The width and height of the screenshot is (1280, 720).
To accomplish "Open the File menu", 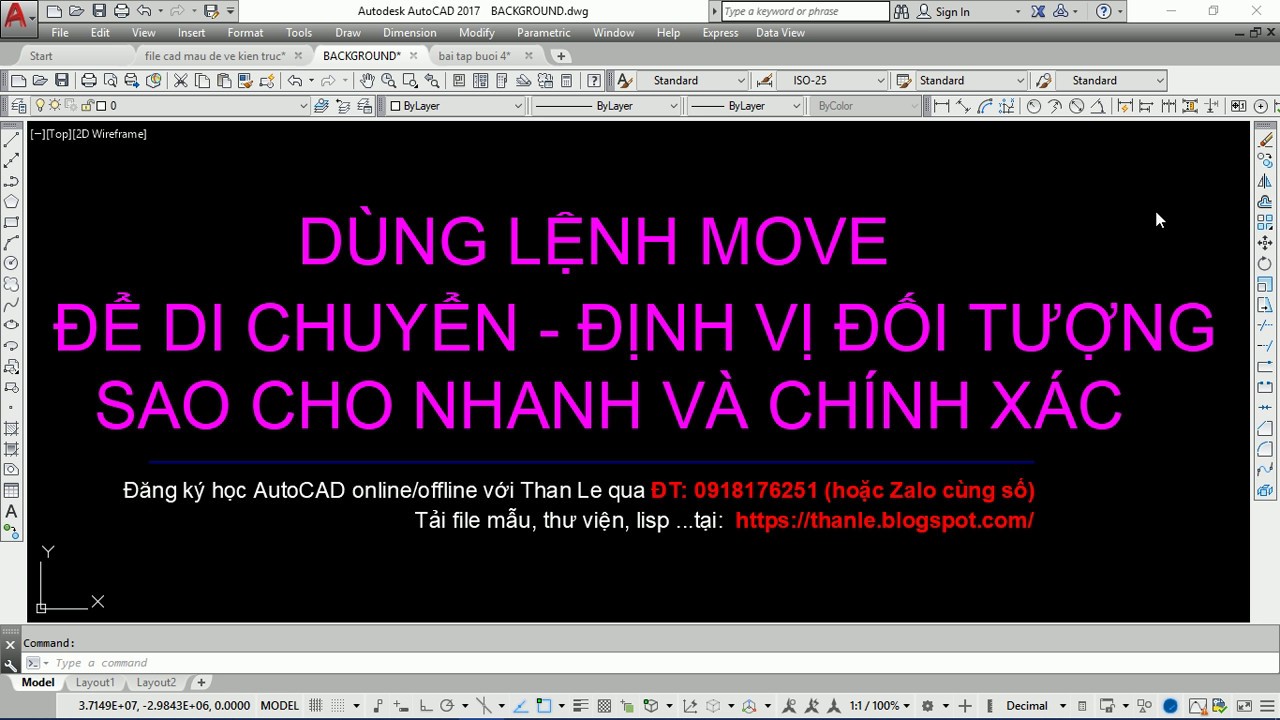I will [60, 33].
